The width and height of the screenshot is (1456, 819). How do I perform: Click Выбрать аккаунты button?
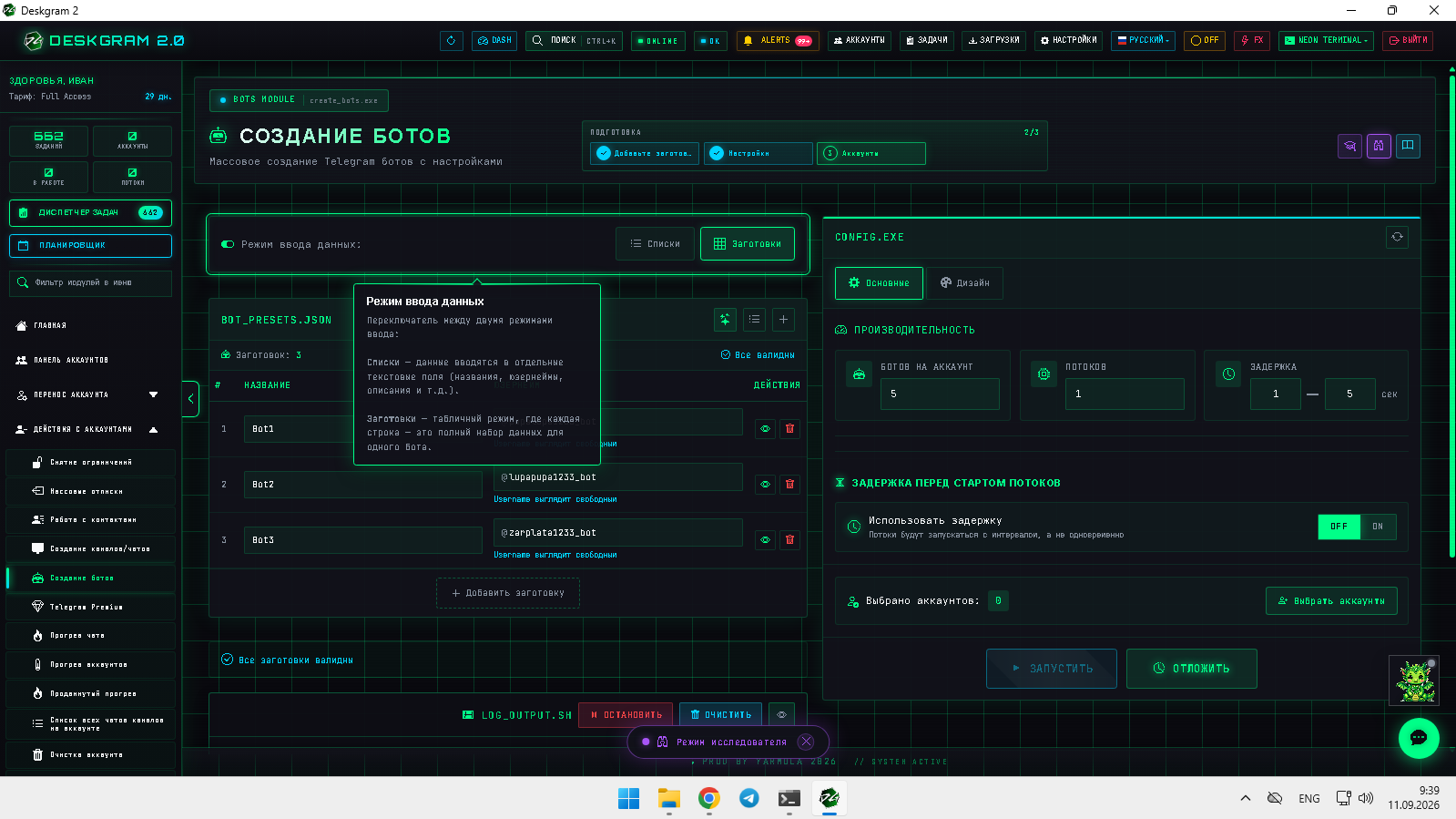1331,601
